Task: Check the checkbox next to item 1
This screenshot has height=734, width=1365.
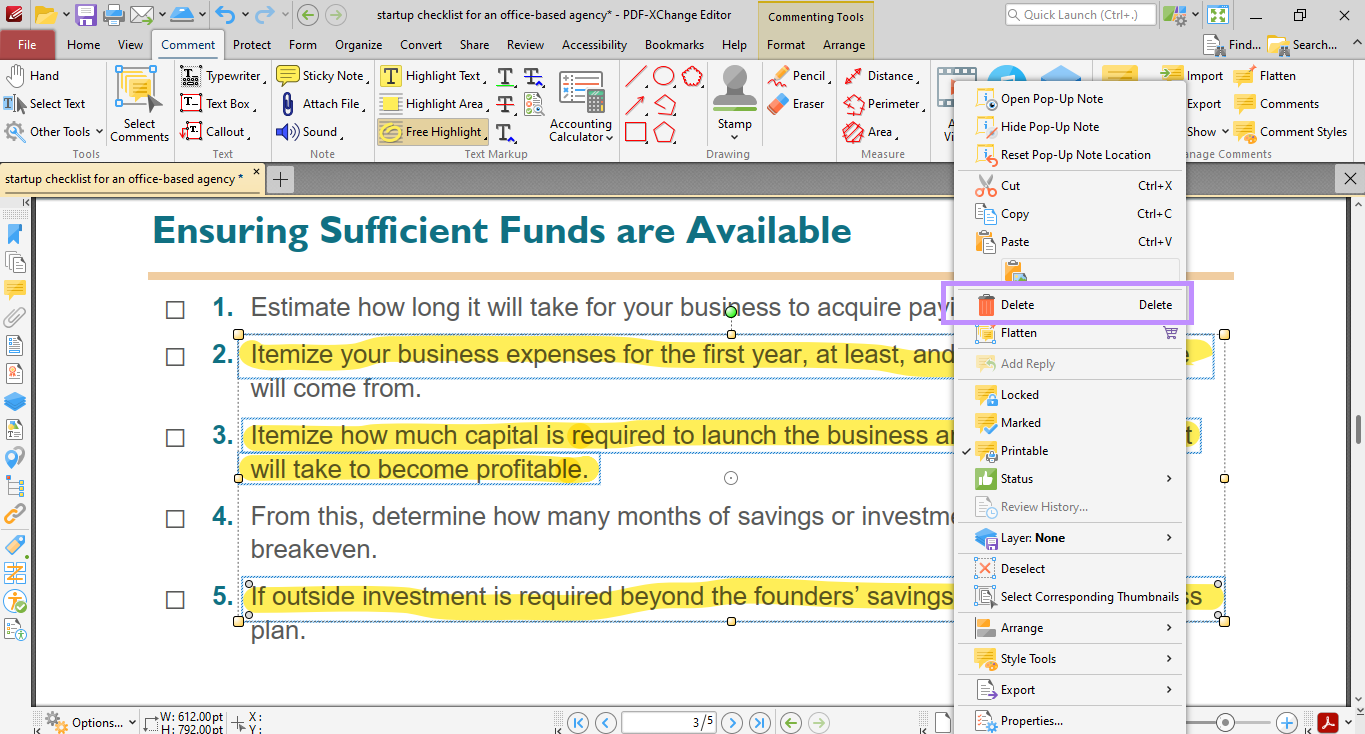Action: pyautogui.click(x=175, y=310)
